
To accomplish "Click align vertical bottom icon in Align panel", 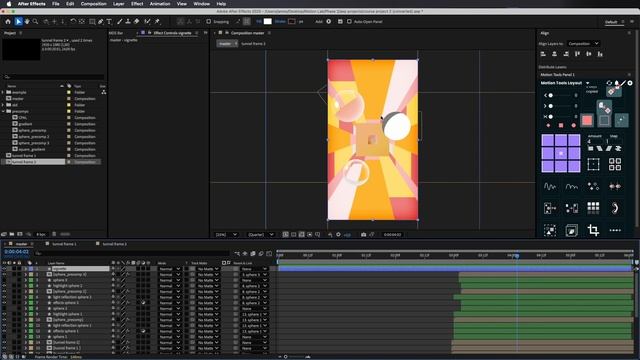I will click(600, 54).
